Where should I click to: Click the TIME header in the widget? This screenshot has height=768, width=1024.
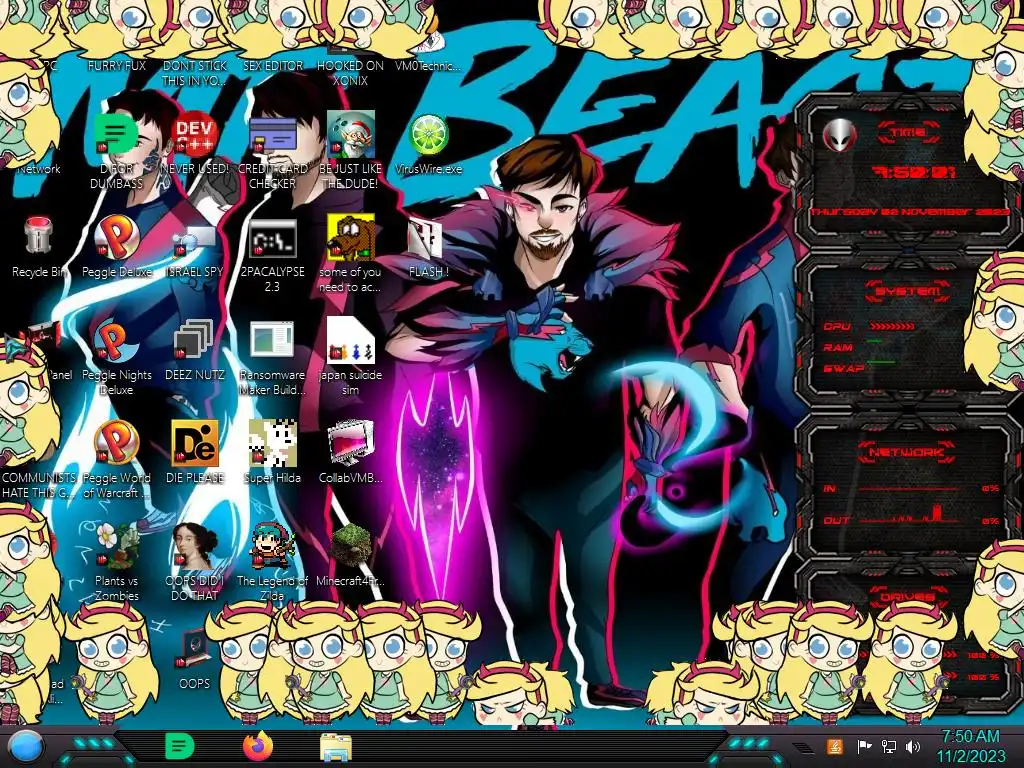point(908,133)
